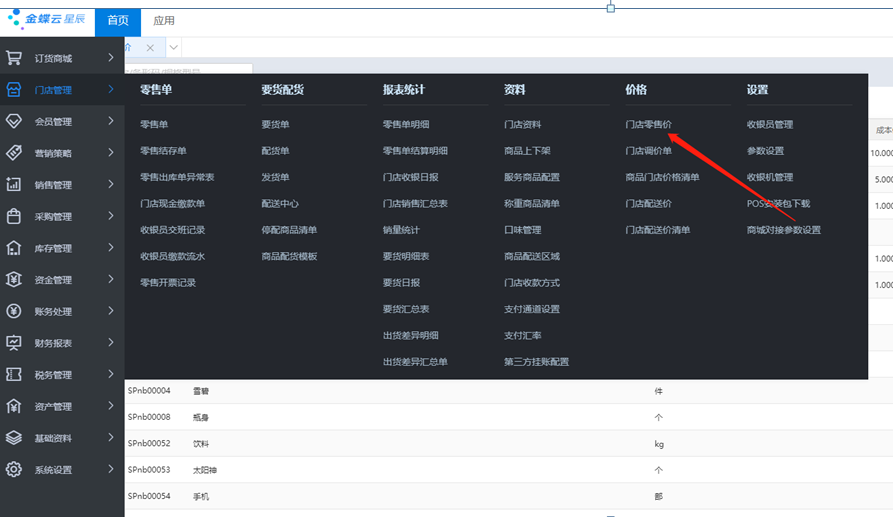The image size is (893, 517).
Task: Close the open page tab with X
Action: [x=150, y=48]
